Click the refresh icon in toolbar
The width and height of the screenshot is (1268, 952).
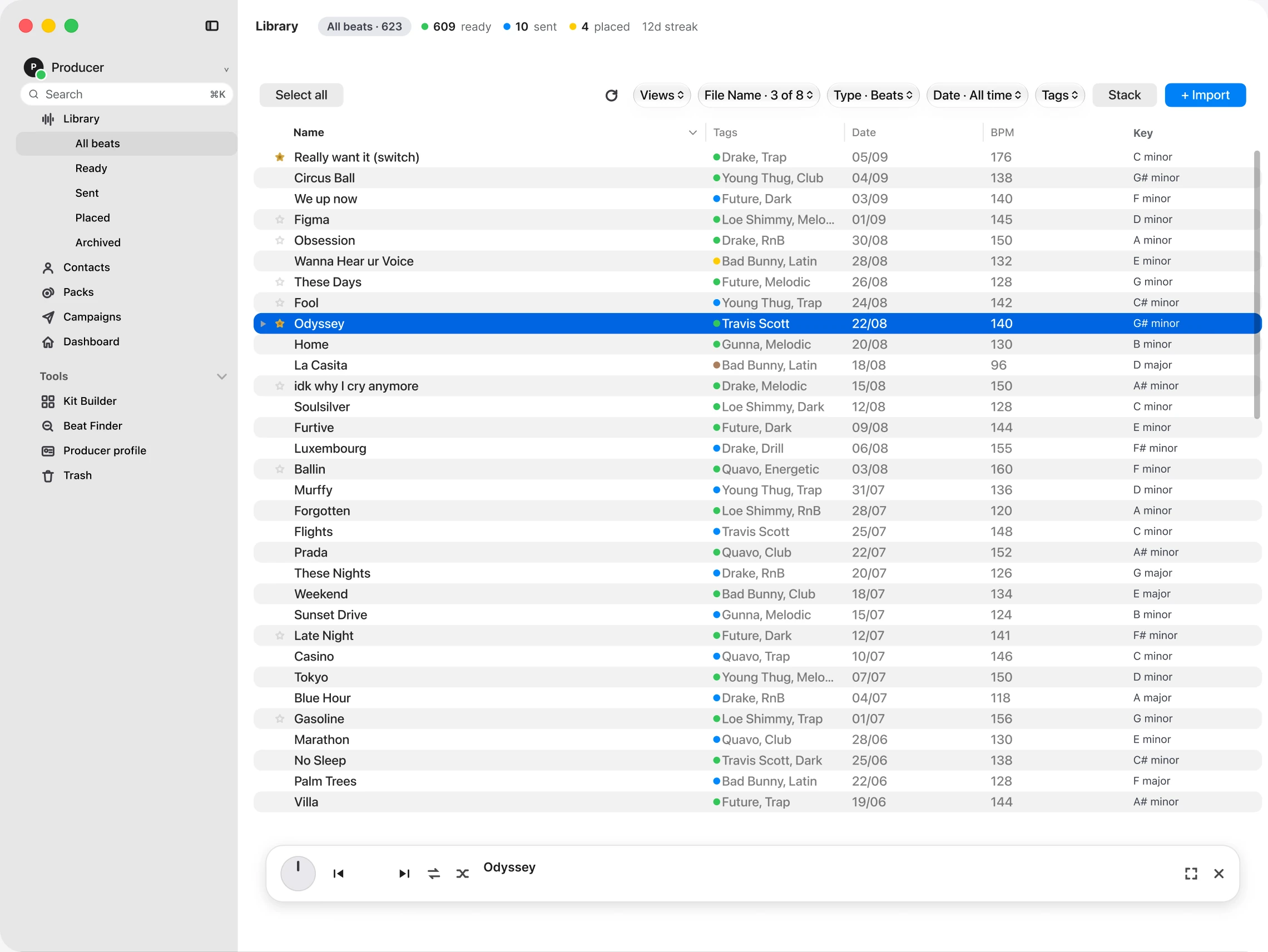click(611, 95)
